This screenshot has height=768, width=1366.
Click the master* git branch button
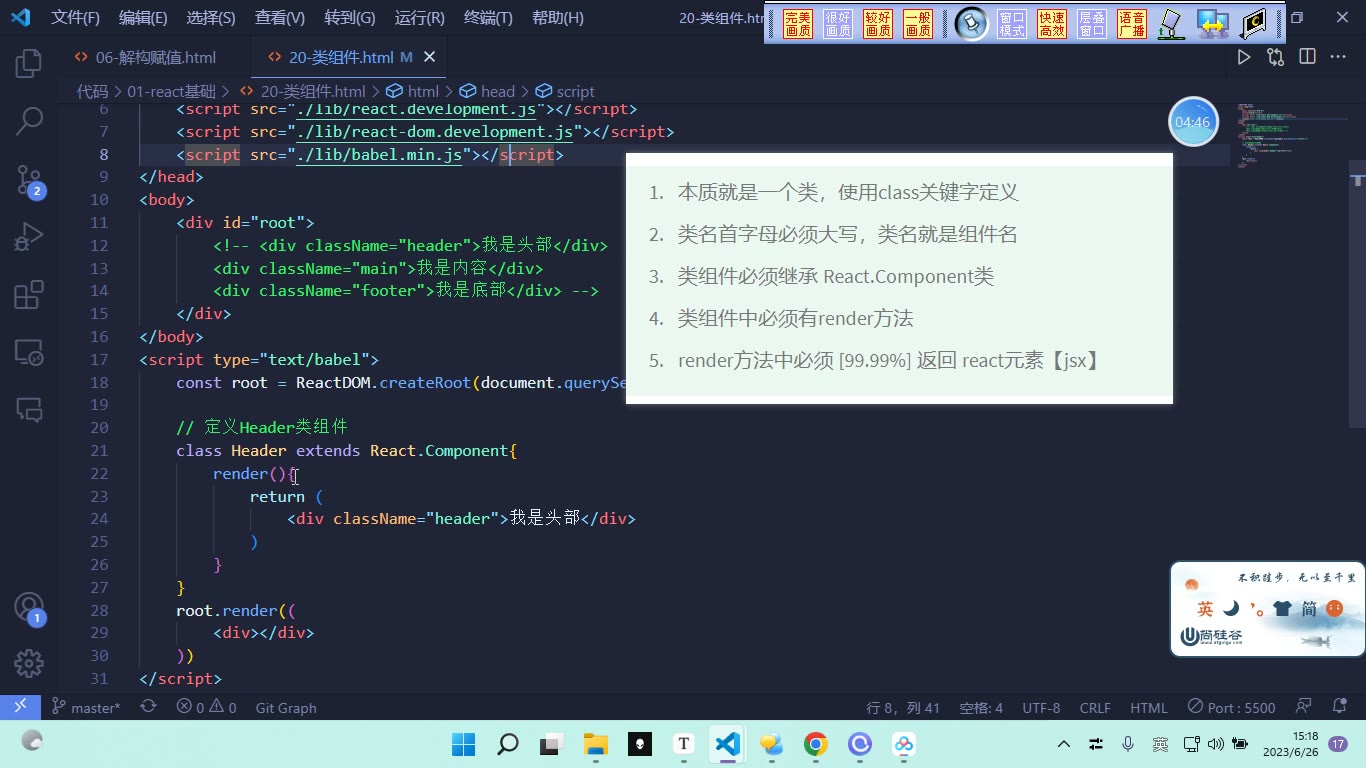[86, 708]
